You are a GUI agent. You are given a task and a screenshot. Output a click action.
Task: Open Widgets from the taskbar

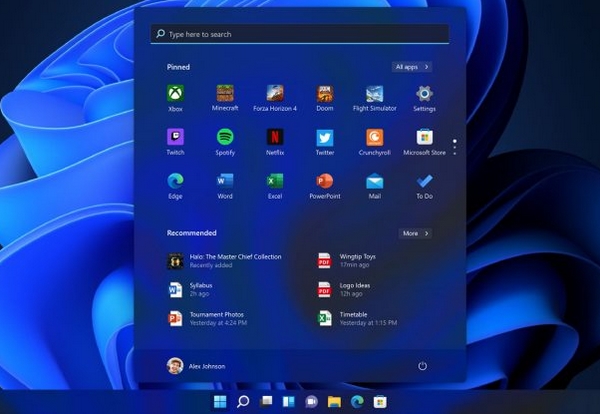pyautogui.click(x=289, y=401)
